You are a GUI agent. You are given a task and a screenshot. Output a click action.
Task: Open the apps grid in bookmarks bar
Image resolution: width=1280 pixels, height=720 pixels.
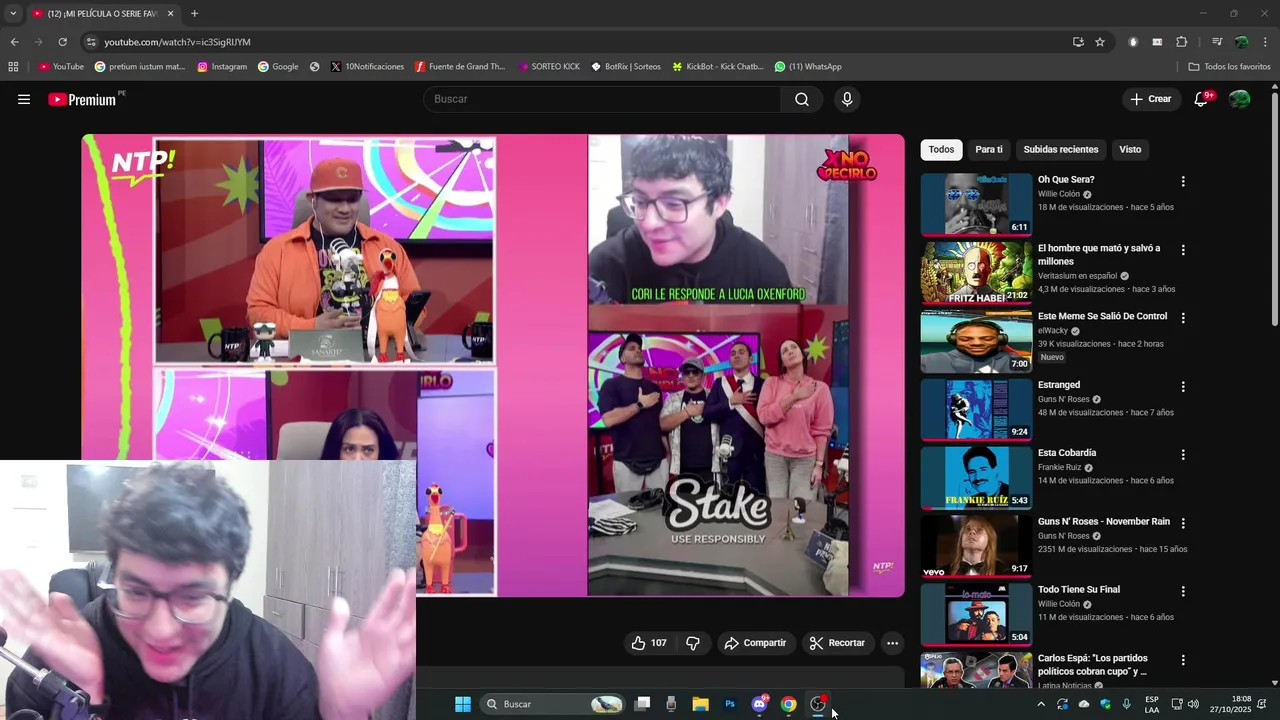coord(13,67)
